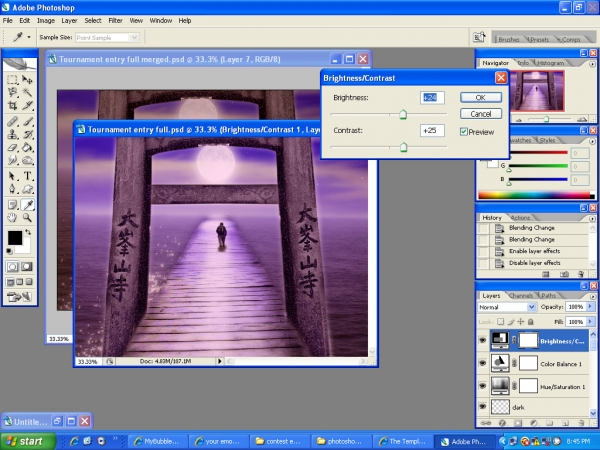600x450 pixels.
Task: Click OK in Brightness/Contrast dialog
Action: 481,97
